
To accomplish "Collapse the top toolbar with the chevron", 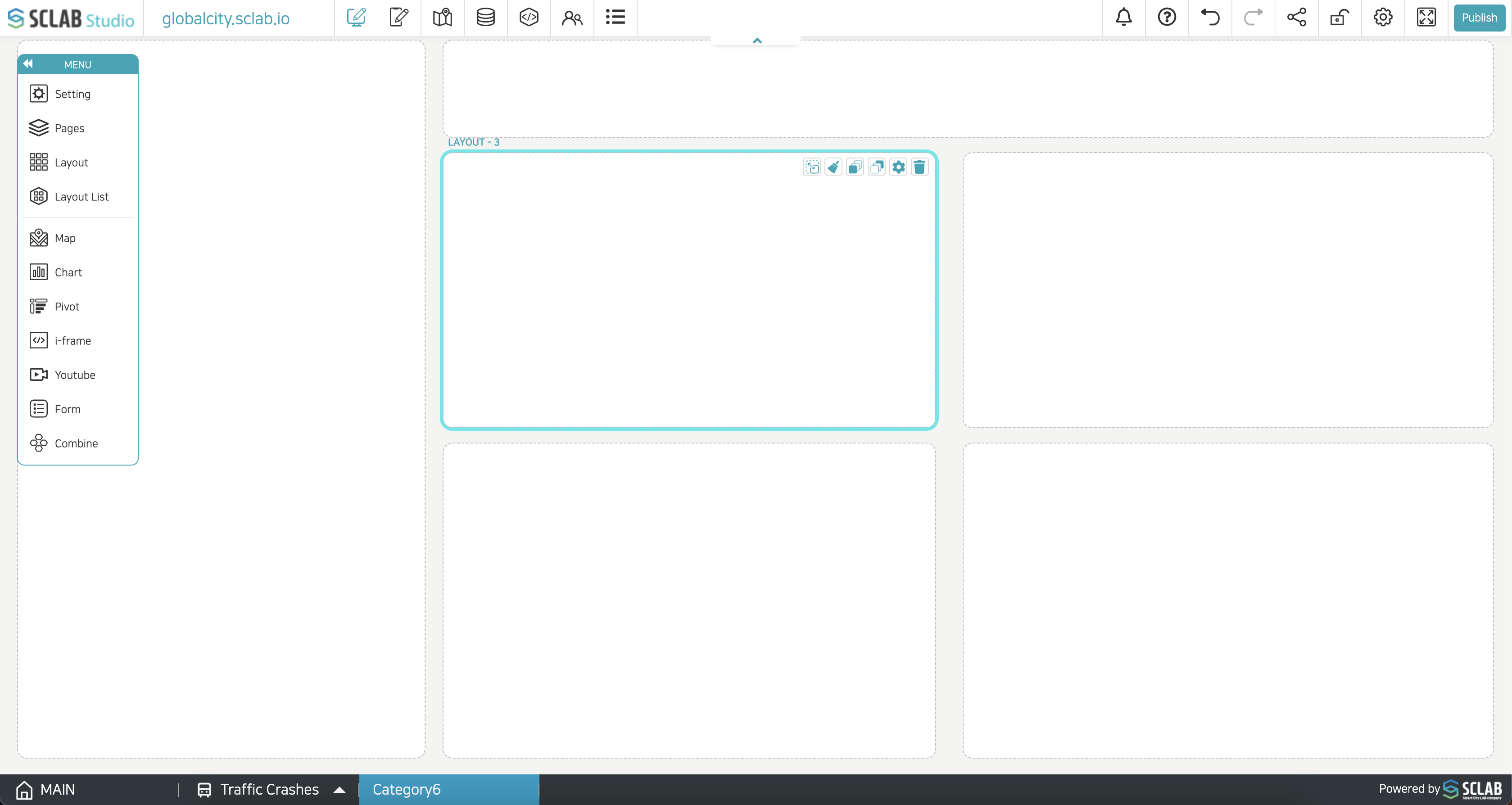I will 757,41.
